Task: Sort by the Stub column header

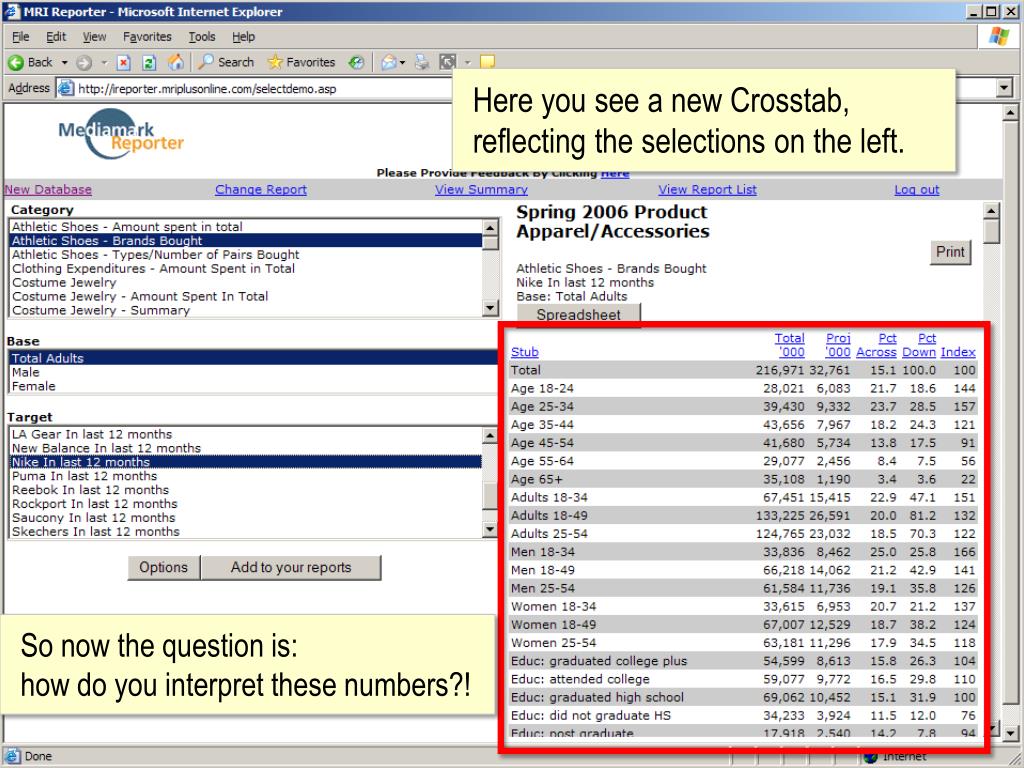Action: point(524,352)
